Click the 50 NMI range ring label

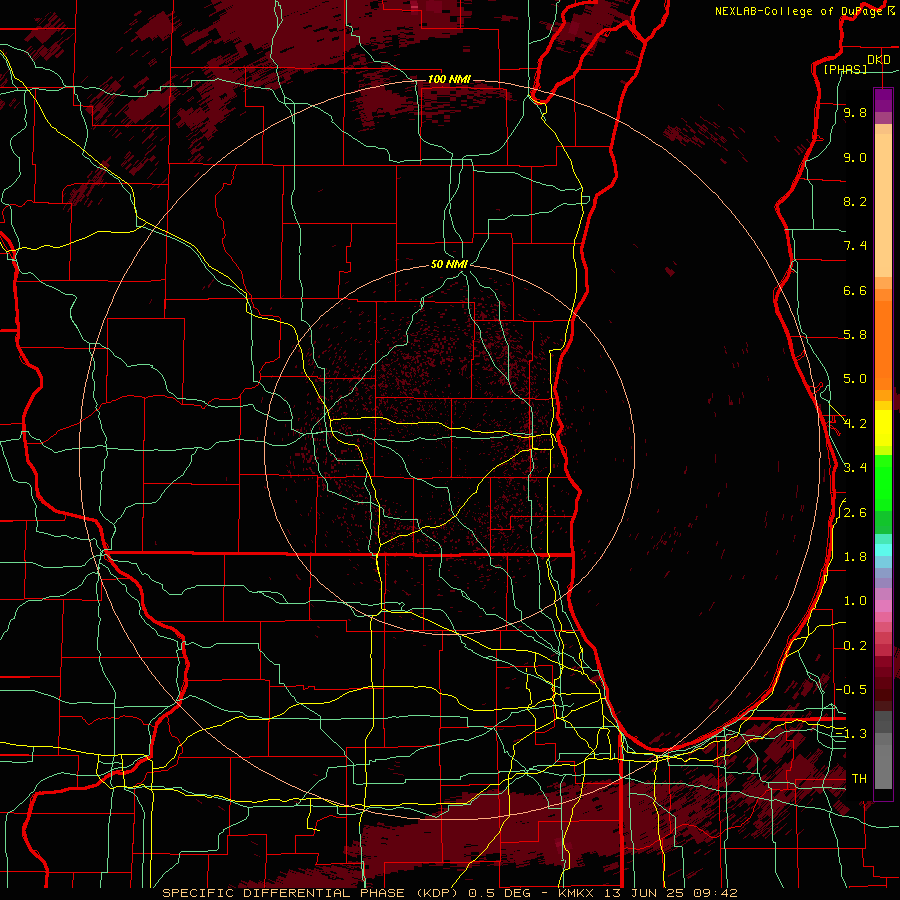[x=449, y=264]
